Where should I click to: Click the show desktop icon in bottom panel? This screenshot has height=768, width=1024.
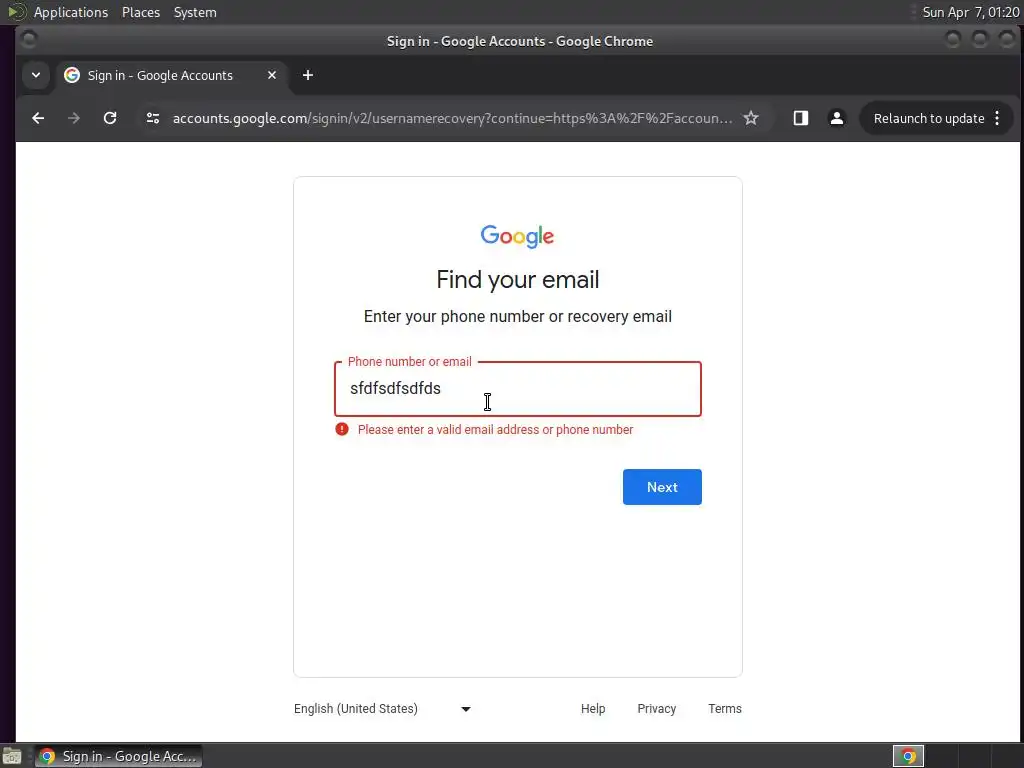[x=12, y=756]
